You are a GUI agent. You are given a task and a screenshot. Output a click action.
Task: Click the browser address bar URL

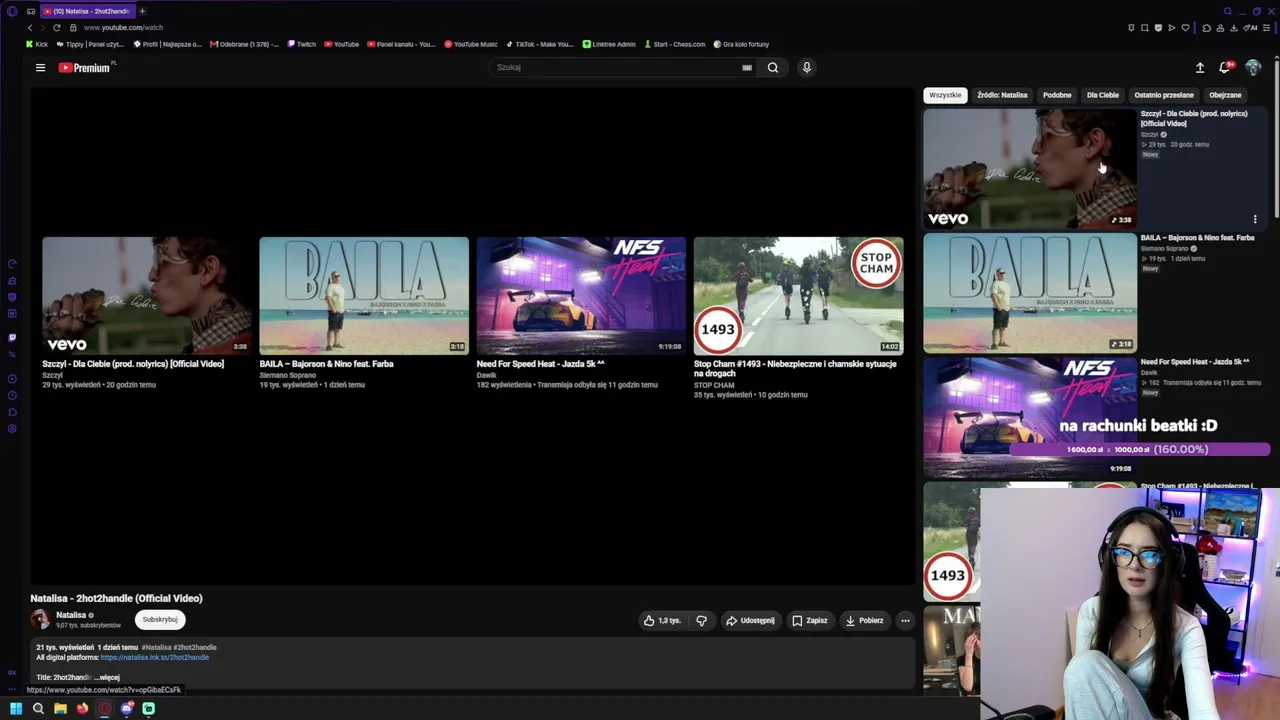coord(124,28)
